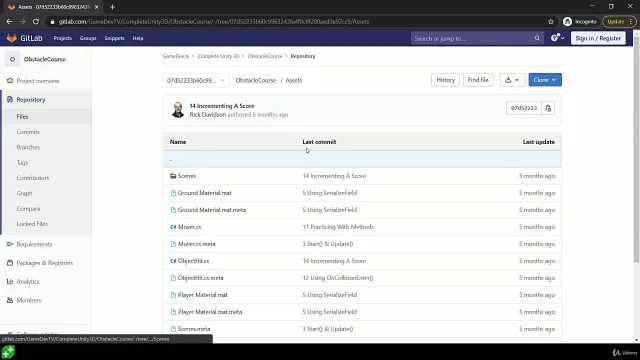Click the Members sidebar icon

(x=10, y=300)
